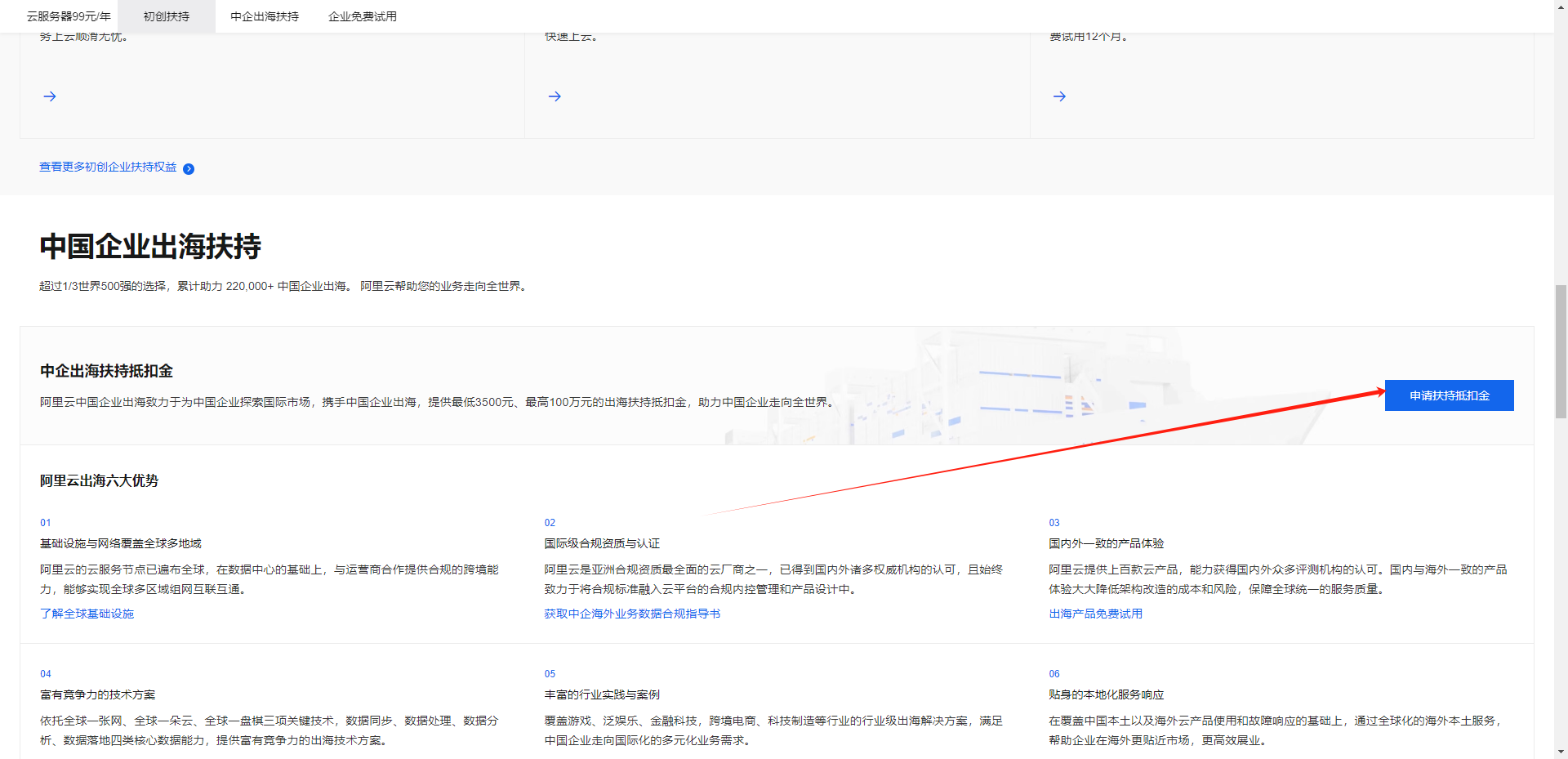Click the 申请扶持抵扣金 button

(x=1450, y=395)
